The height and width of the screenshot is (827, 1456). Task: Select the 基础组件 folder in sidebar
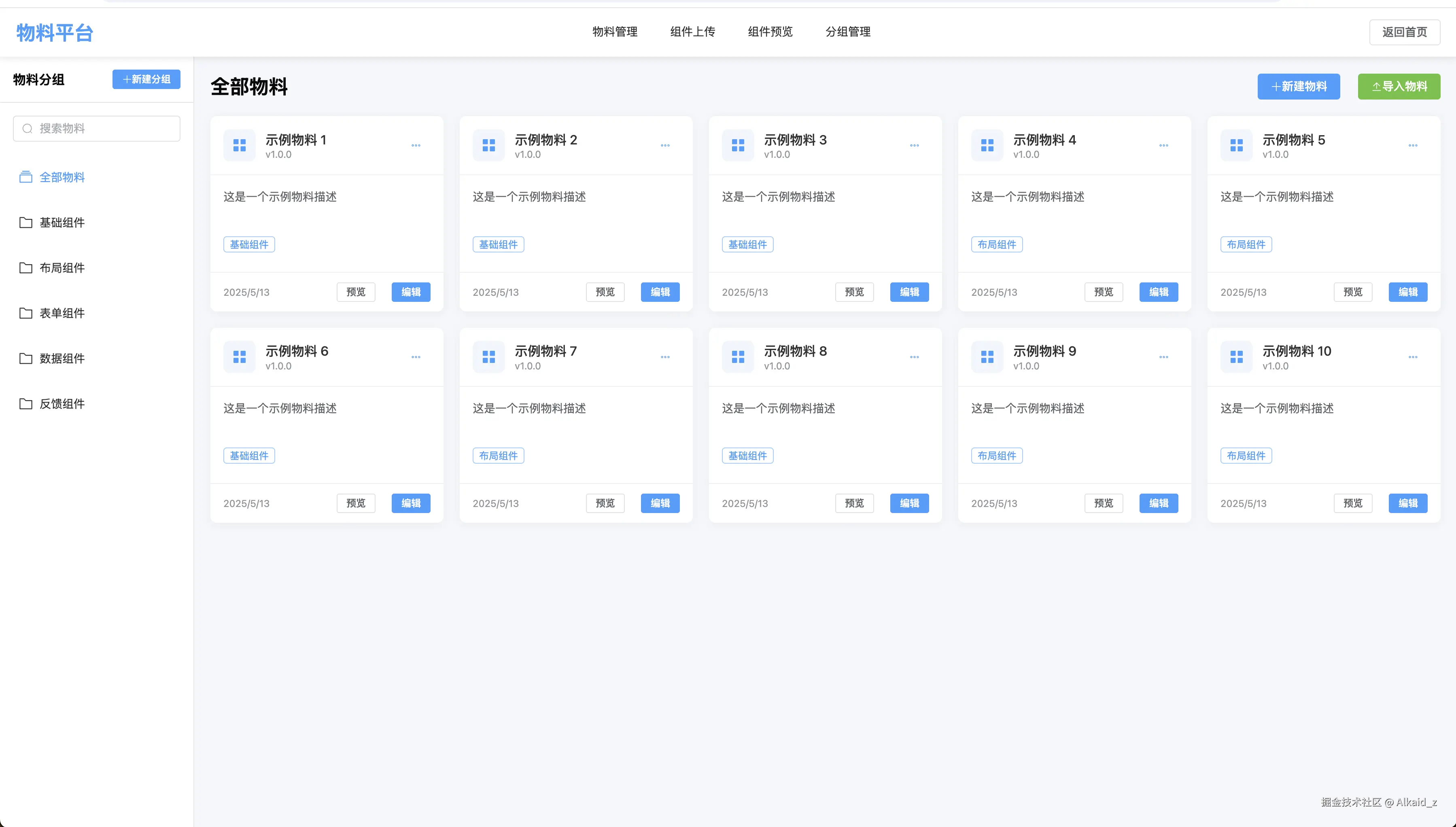point(62,223)
